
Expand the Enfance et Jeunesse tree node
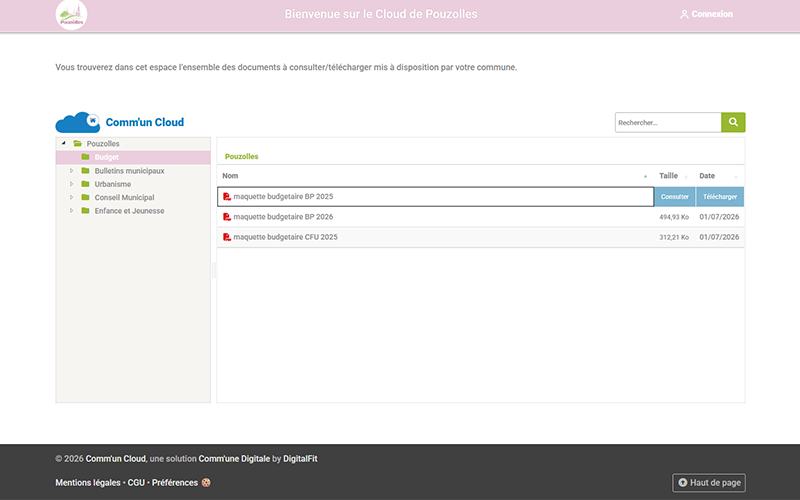(x=71, y=211)
